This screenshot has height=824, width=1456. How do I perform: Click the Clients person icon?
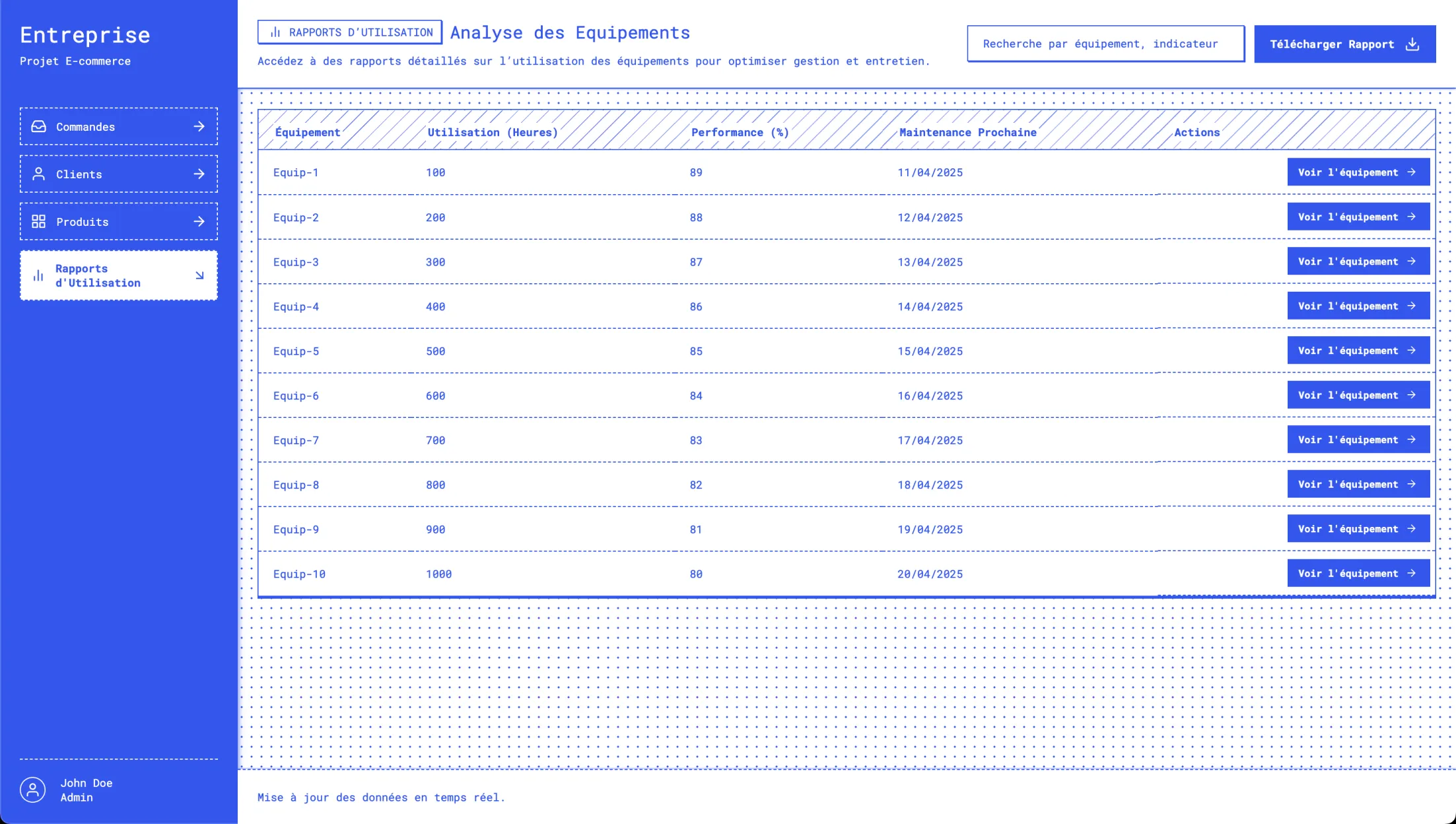point(39,174)
